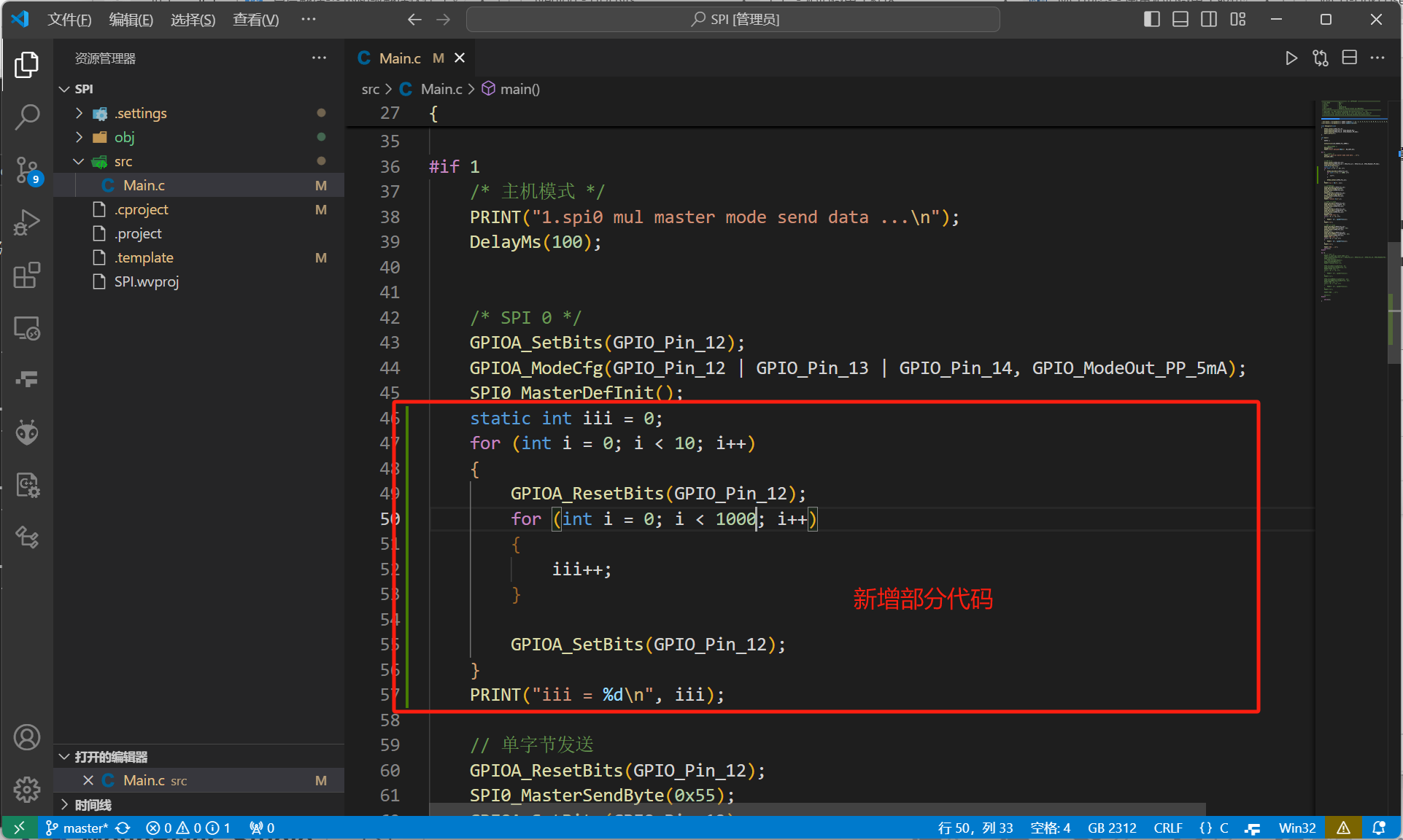
Task: Click the ports forwarded indicator showing 0
Action: [262, 828]
